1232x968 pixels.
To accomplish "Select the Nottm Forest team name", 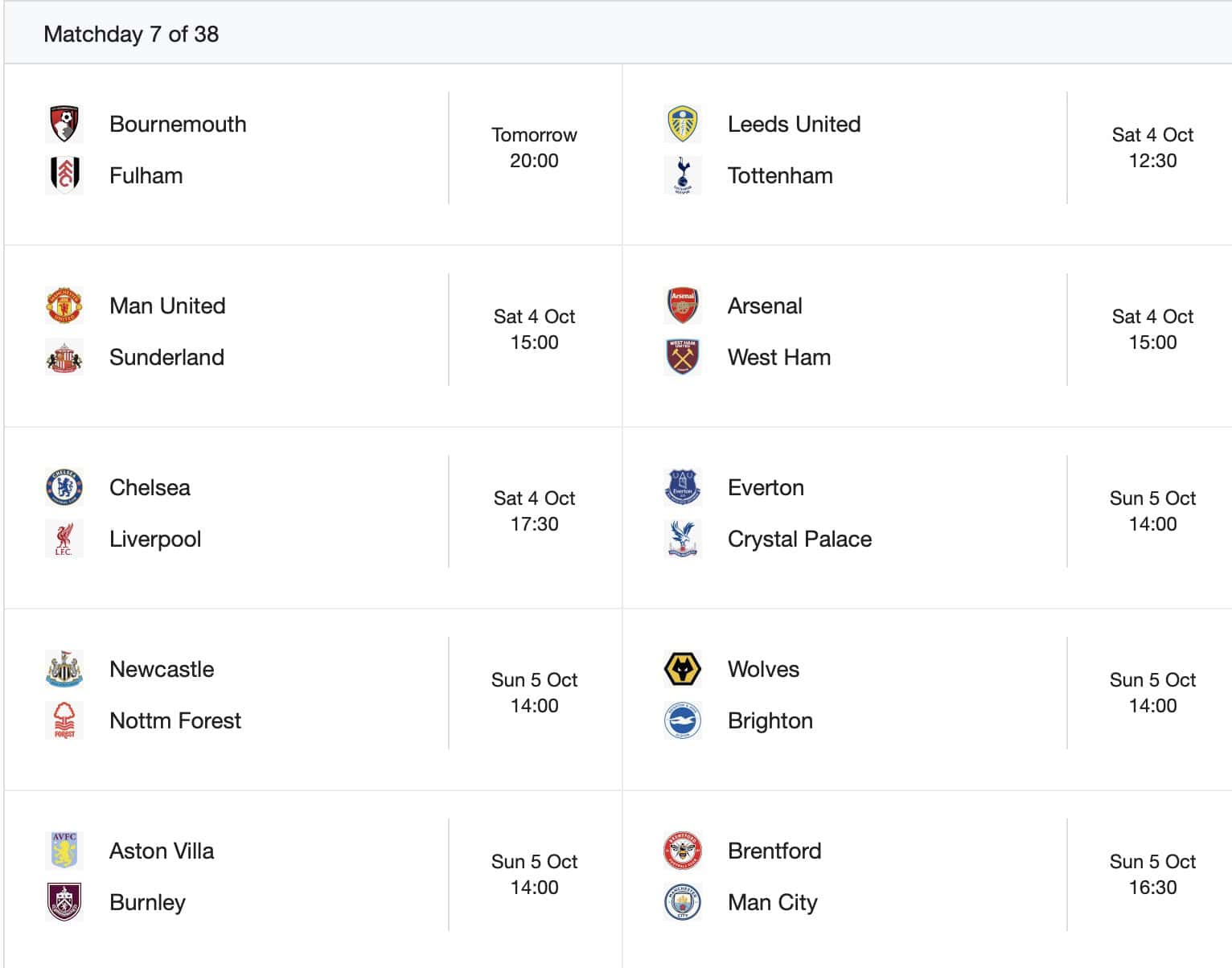I will (175, 720).
